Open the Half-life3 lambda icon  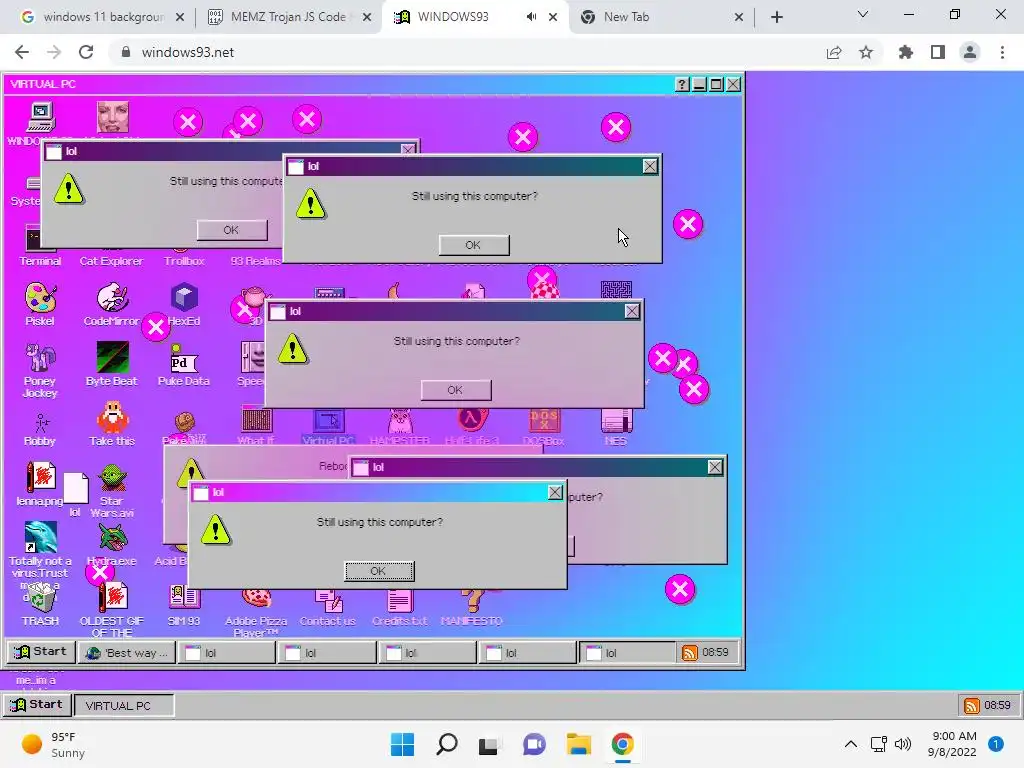point(472,428)
